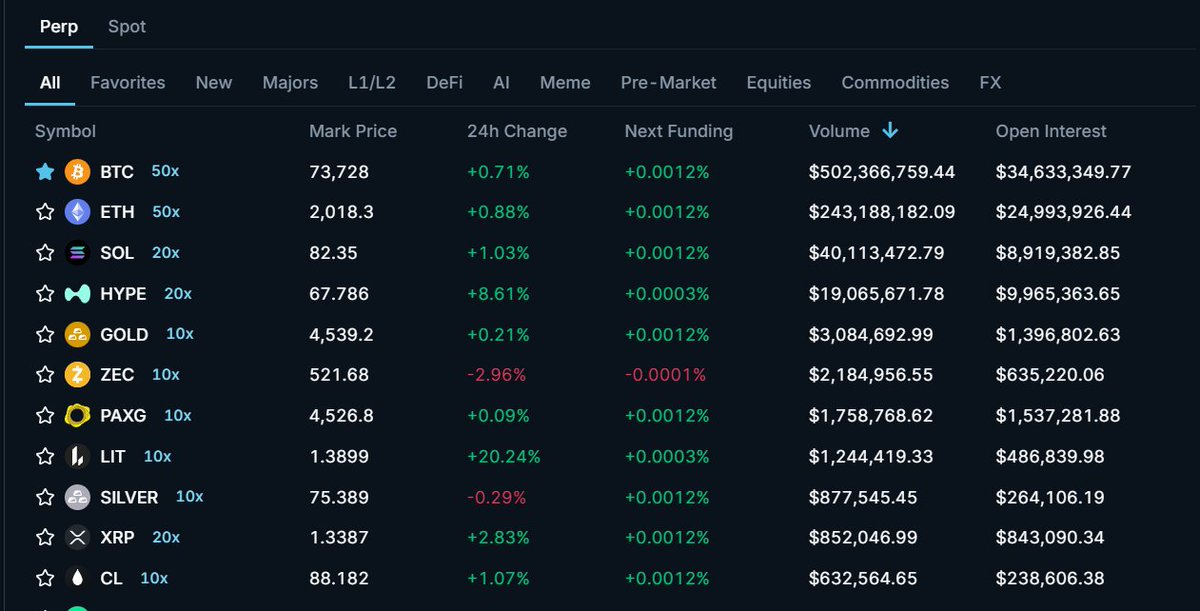
Task: Open the Commodities category
Action: tap(895, 83)
